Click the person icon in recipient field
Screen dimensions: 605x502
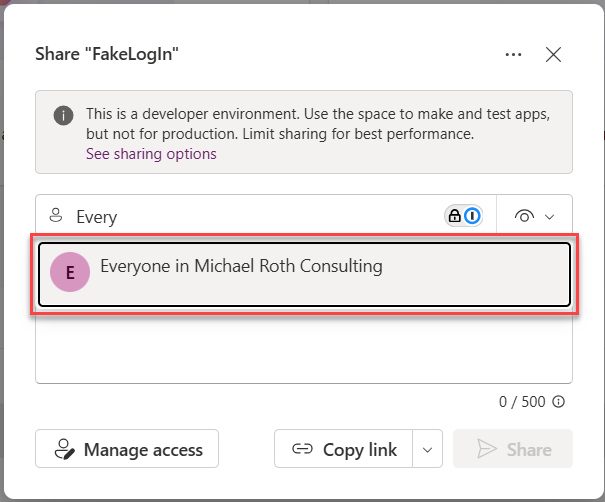pyautogui.click(x=56, y=217)
